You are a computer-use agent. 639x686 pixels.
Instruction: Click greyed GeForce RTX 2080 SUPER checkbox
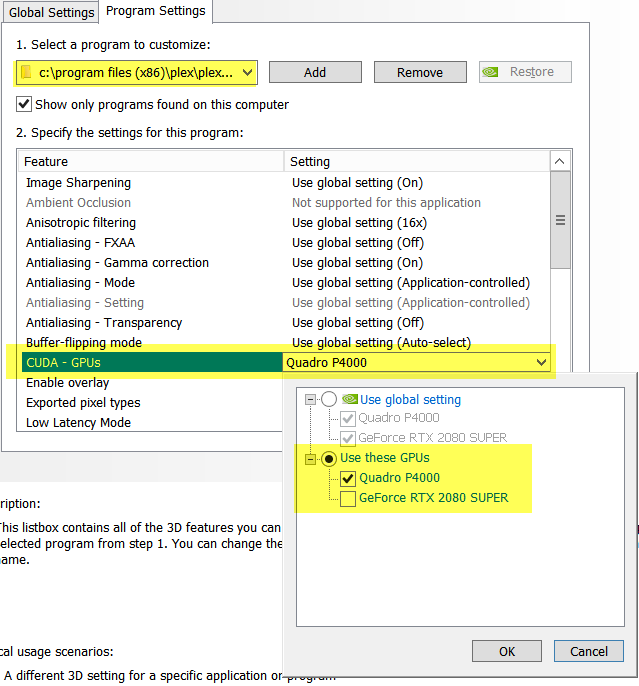(x=348, y=438)
